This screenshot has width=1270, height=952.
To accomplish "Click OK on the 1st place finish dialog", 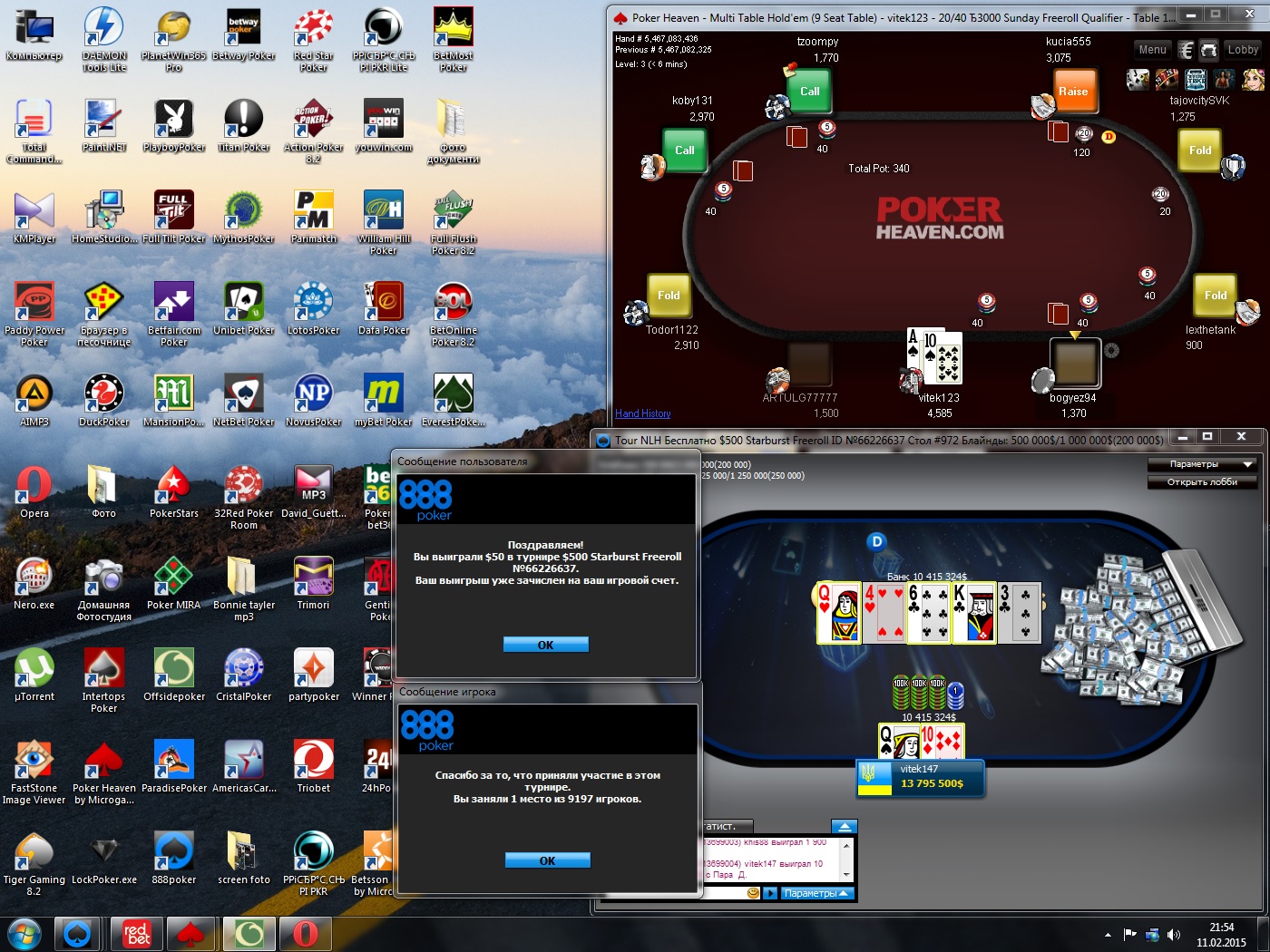I will click(x=547, y=860).
